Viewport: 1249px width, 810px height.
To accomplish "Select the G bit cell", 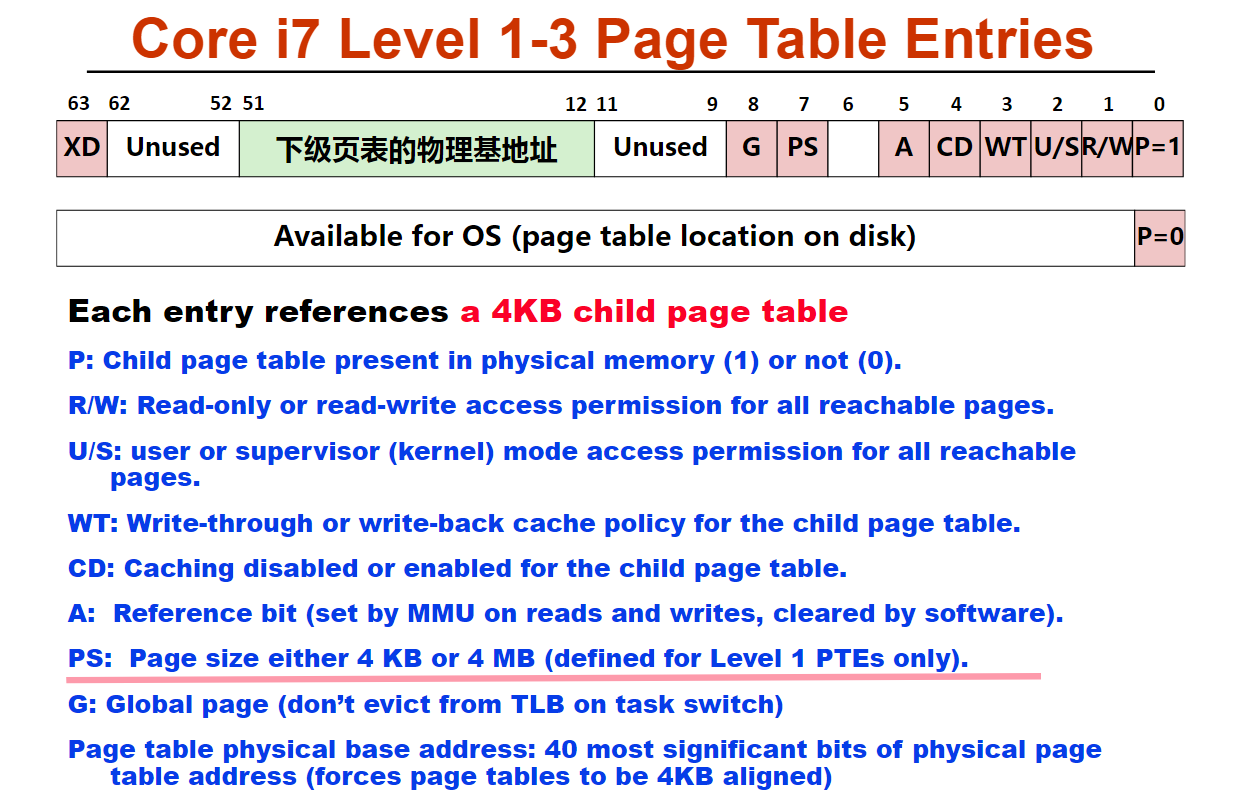I will (x=752, y=148).
